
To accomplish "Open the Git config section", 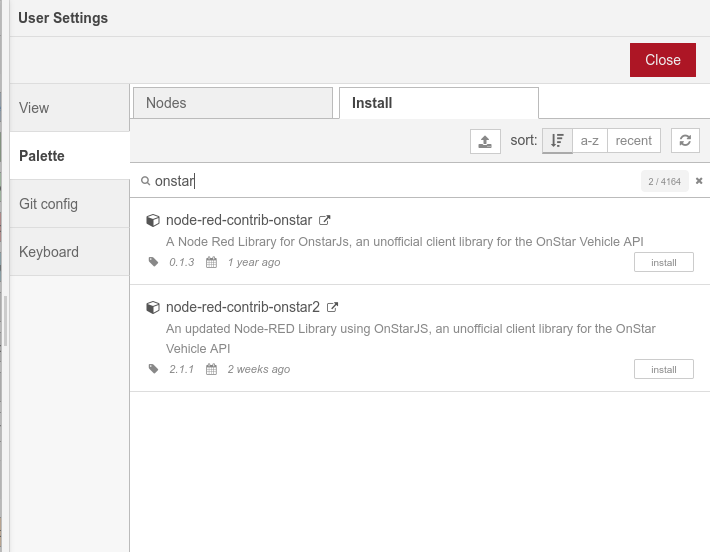I will pyautogui.click(x=69, y=204).
